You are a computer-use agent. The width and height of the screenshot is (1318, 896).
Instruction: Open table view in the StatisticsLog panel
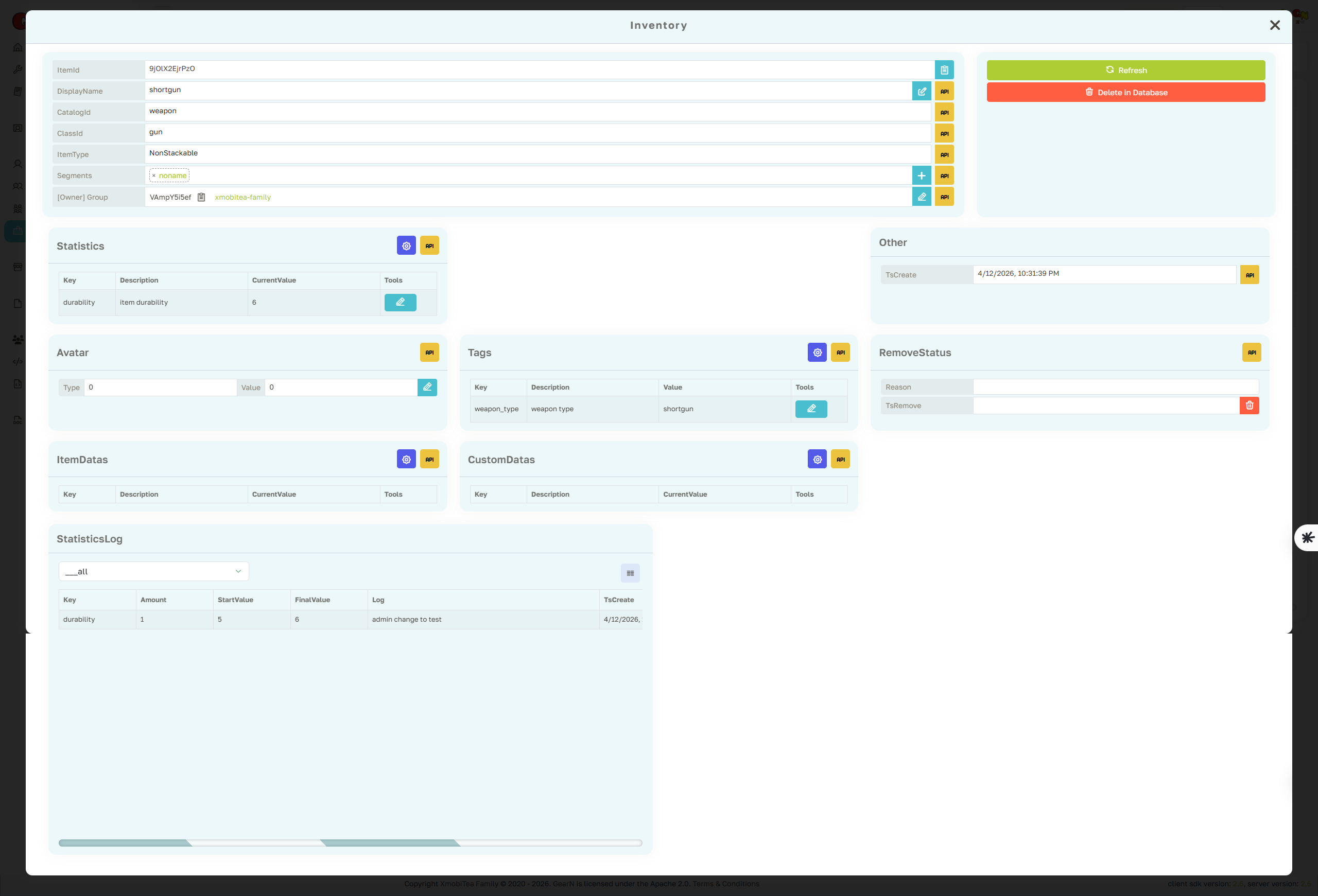[630, 572]
